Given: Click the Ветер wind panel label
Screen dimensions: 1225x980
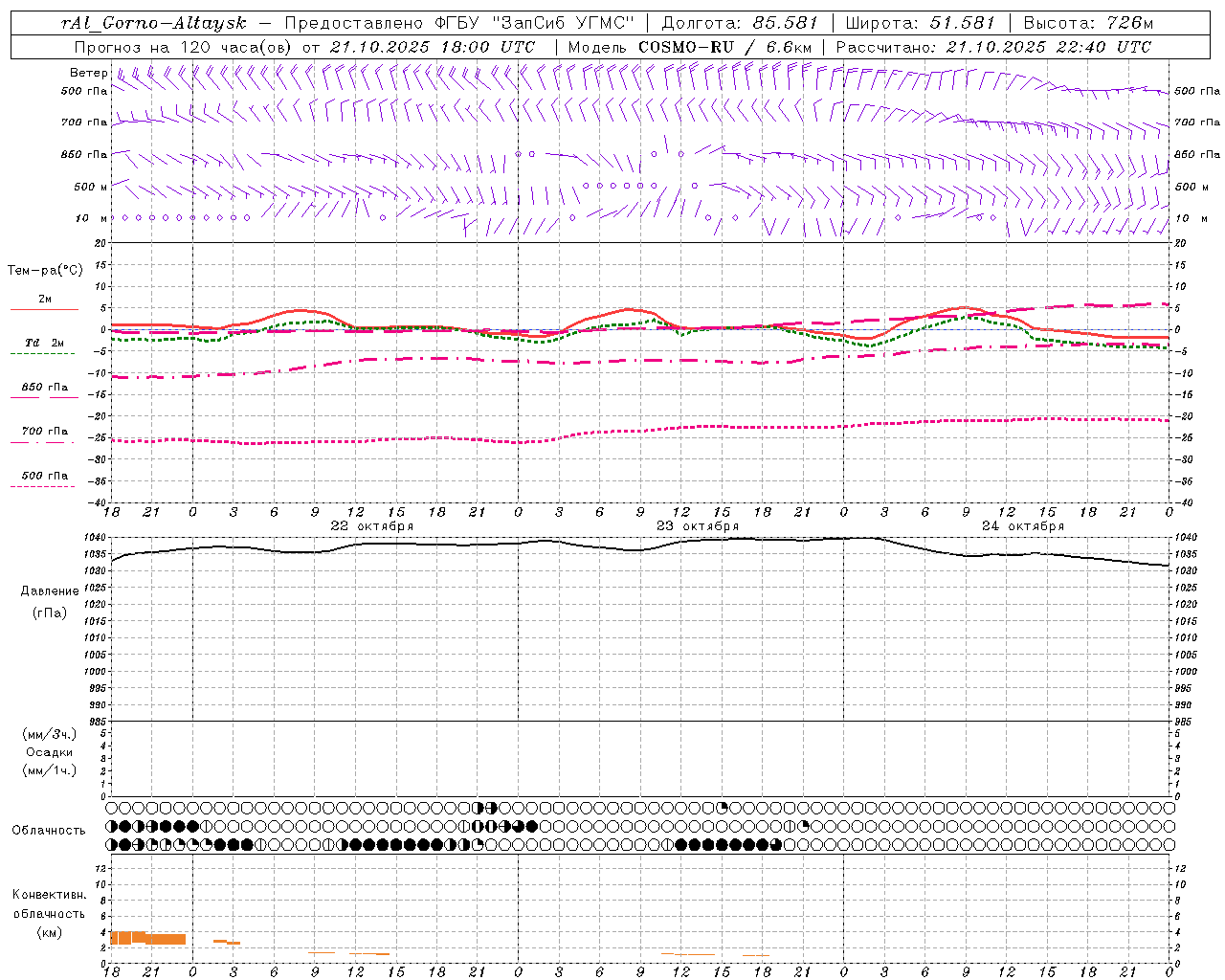Looking at the screenshot, I should [89, 73].
